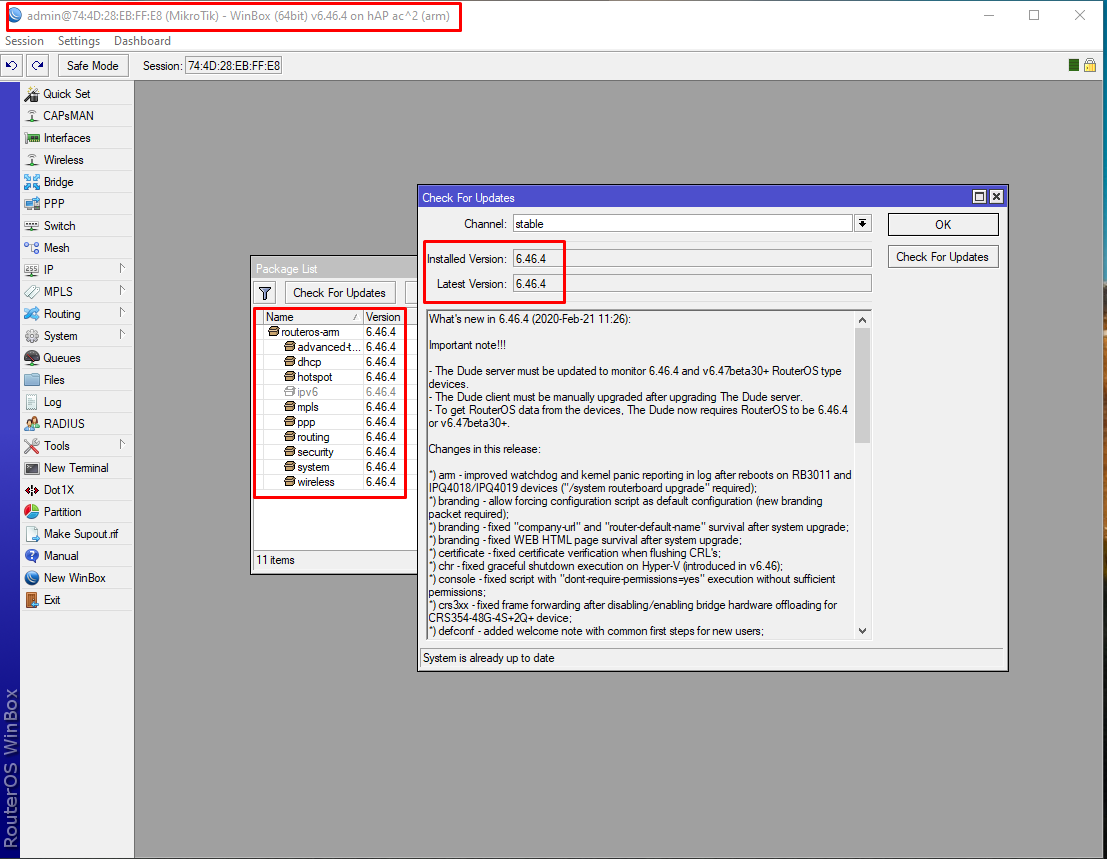Launch a New Terminal
The width and height of the screenshot is (1107, 859).
(77, 468)
